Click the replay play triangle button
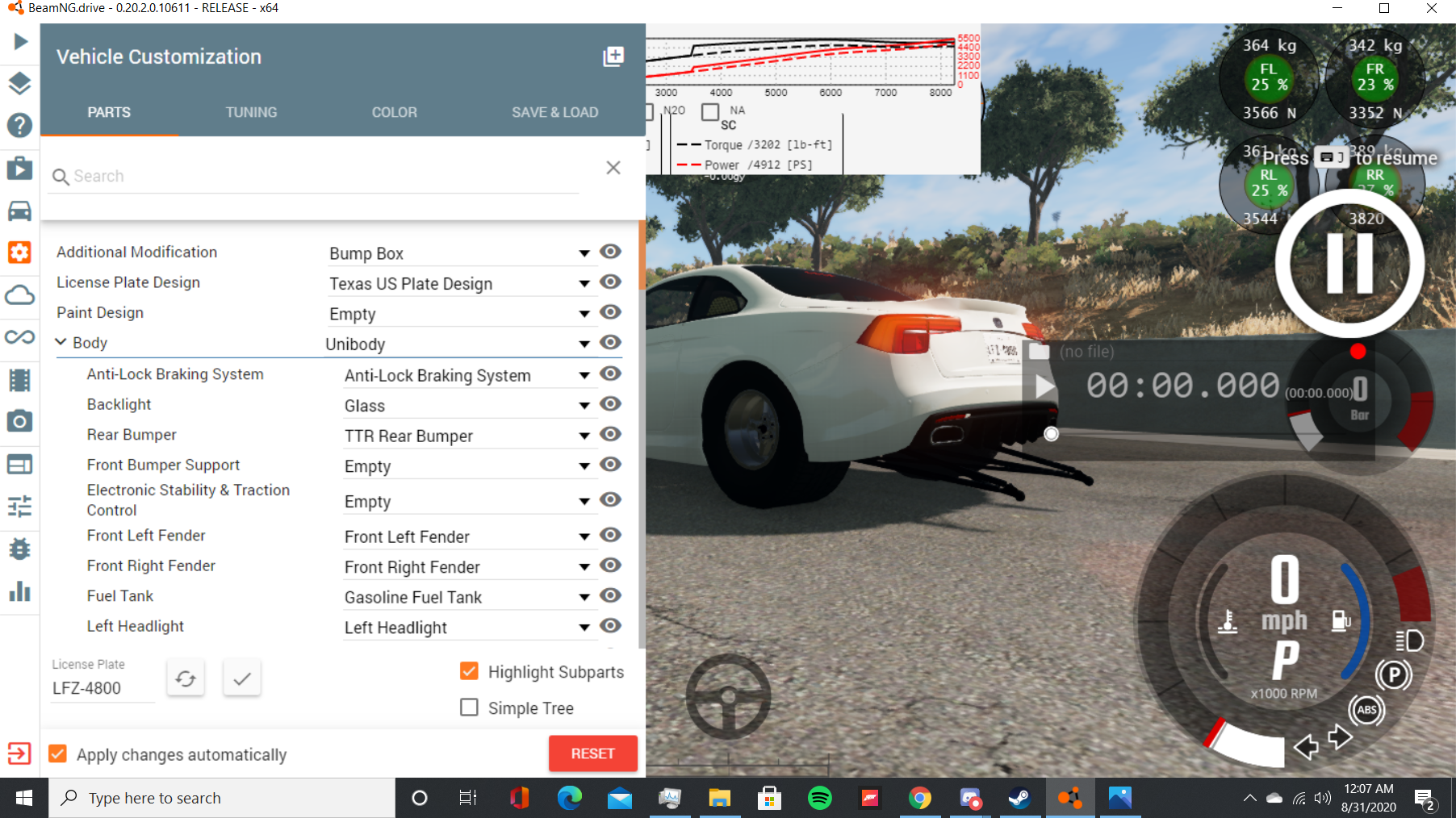1456x818 pixels. point(1044,387)
